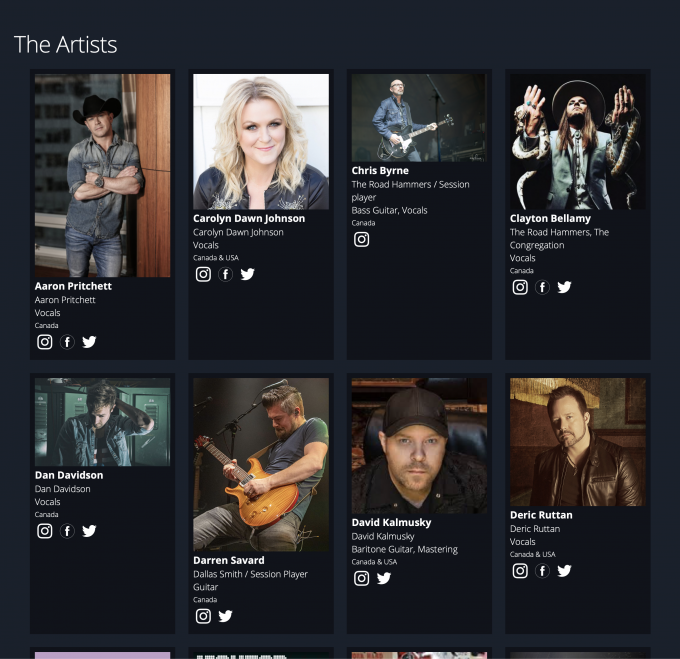Image resolution: width=680 pixels, height=659 pixels.
Task: Open Carolyn Dawn Johnson's portrait photo
Action: (261, 141)
